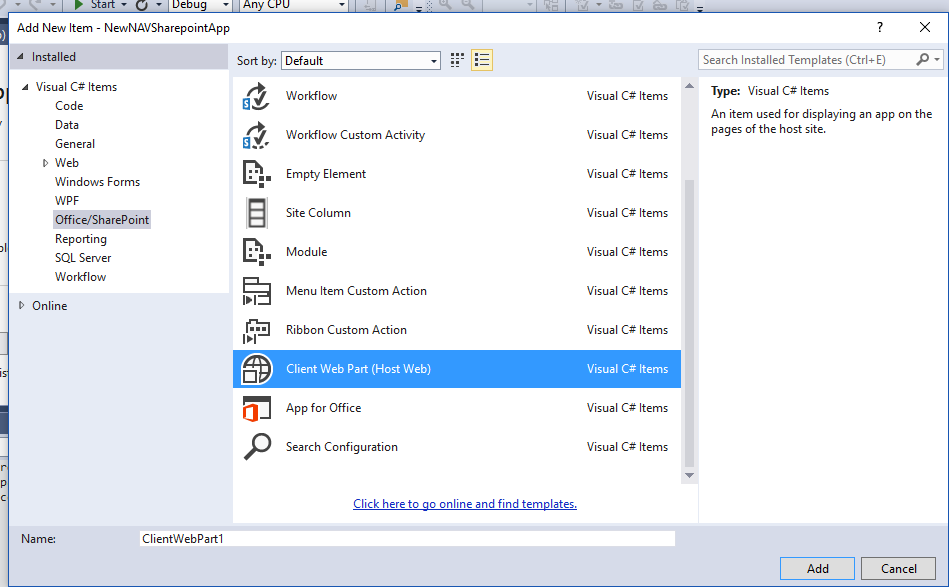Image resolution: width=949 pixels, height=587 pixels.
Task: Switch to medium icons list view
Action: tap(482, 60)
